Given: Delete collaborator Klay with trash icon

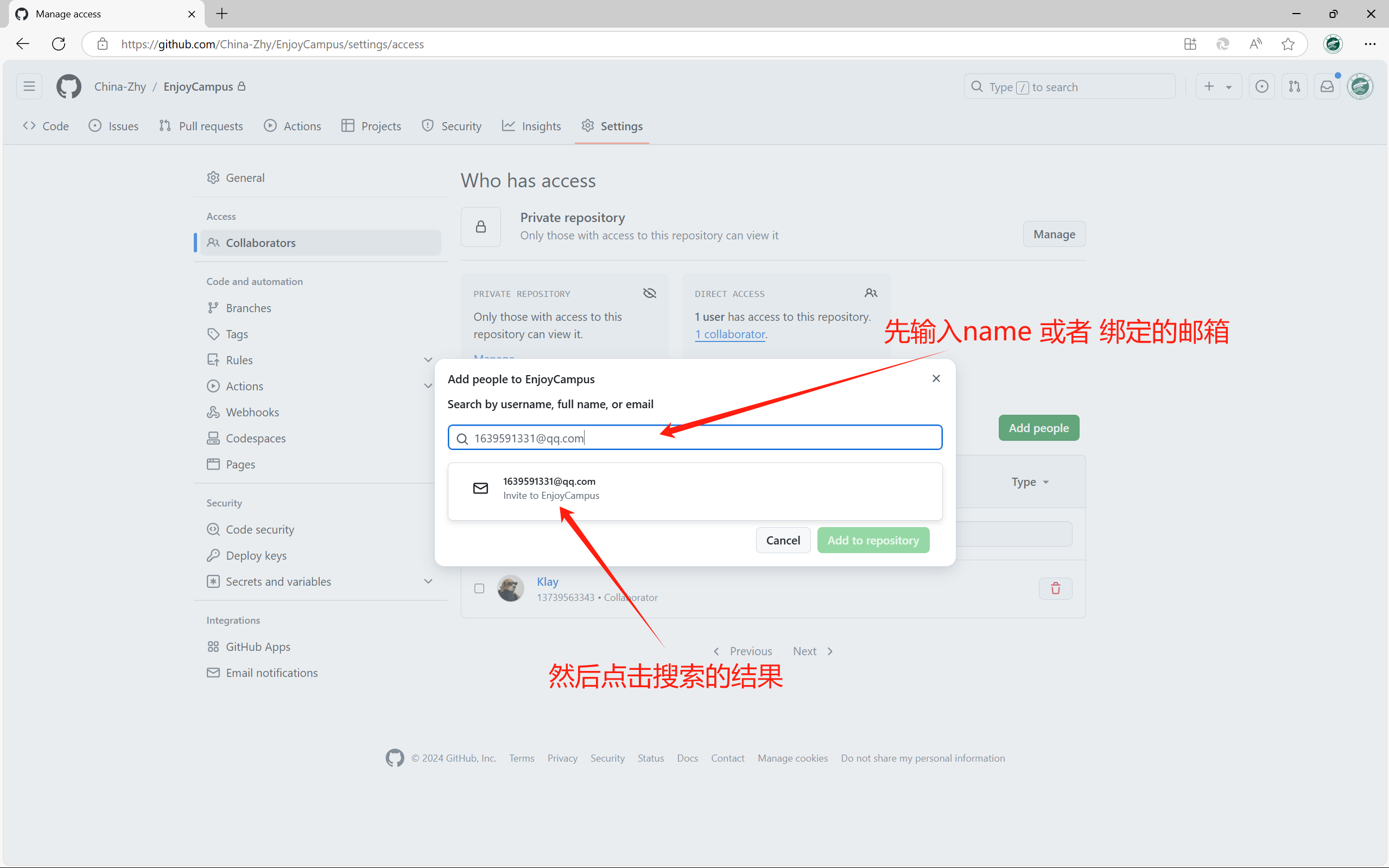Looking at the screenshot, I should coord(1056,588).
